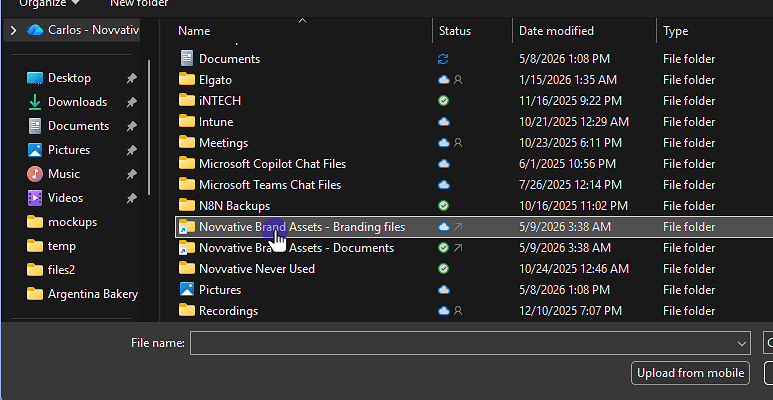Screen dimensions: 773x400
Task: Click the sync icon on the Documents row
Action: pyautogui.click(x=443, y=59)
